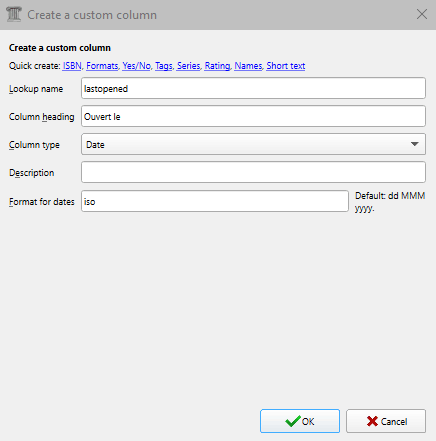Screen dimensions: 436x441
Task: Quick create a Rating column
Action: coord(217,66)
